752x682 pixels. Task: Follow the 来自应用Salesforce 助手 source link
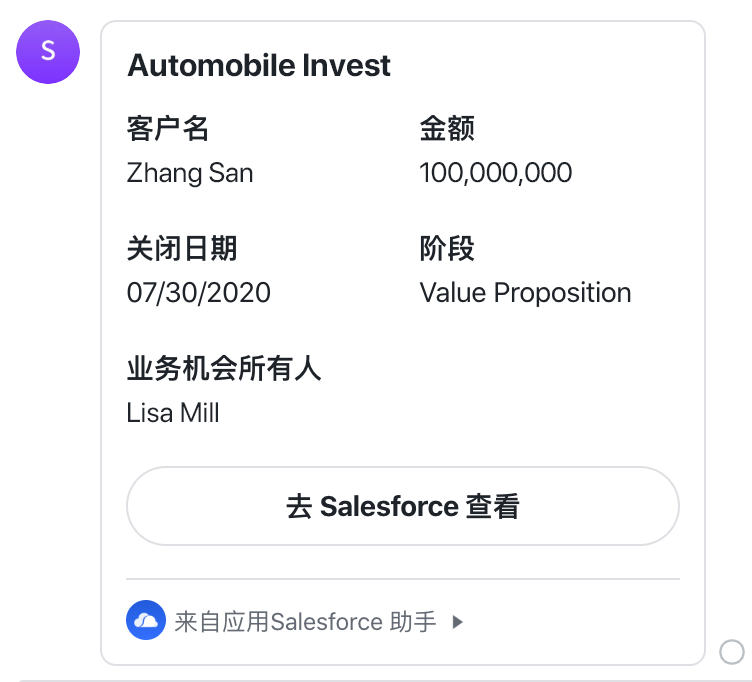305,622
